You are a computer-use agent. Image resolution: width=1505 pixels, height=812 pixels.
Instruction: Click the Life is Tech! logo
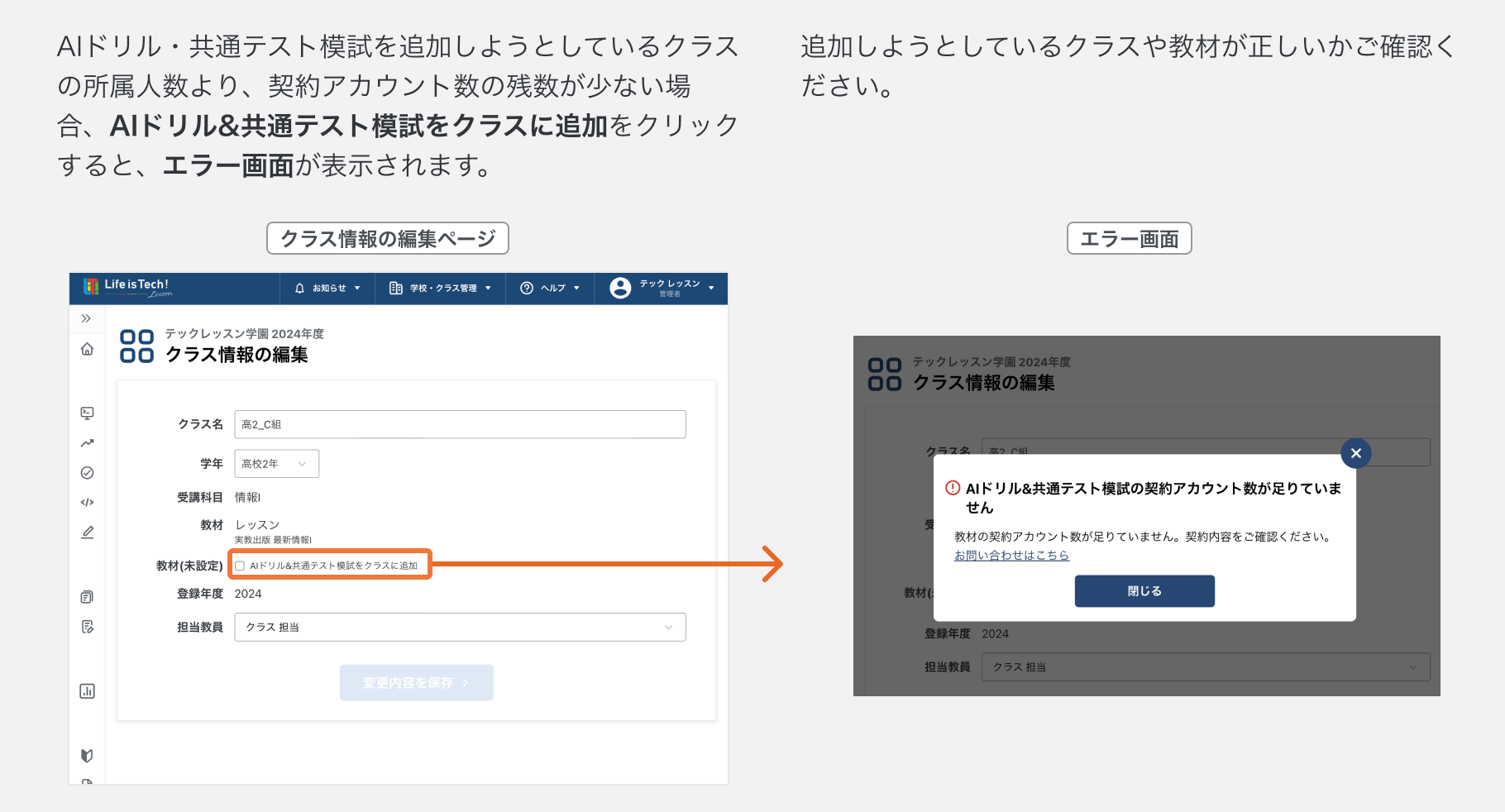[x=127, y=287]
